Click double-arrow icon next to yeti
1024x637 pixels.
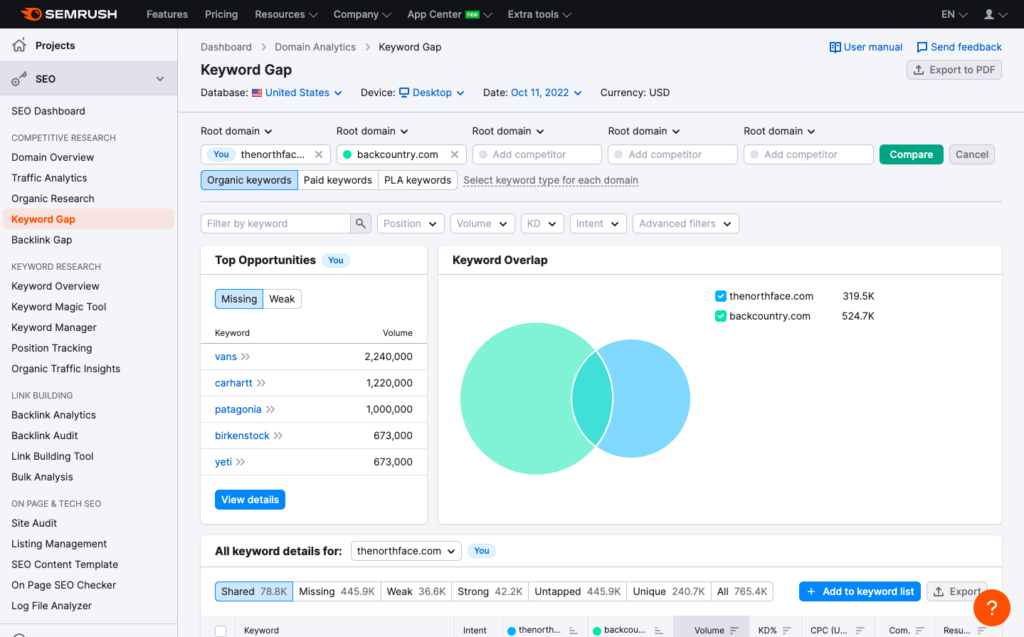pyautogui.click(x=240, y=462)
